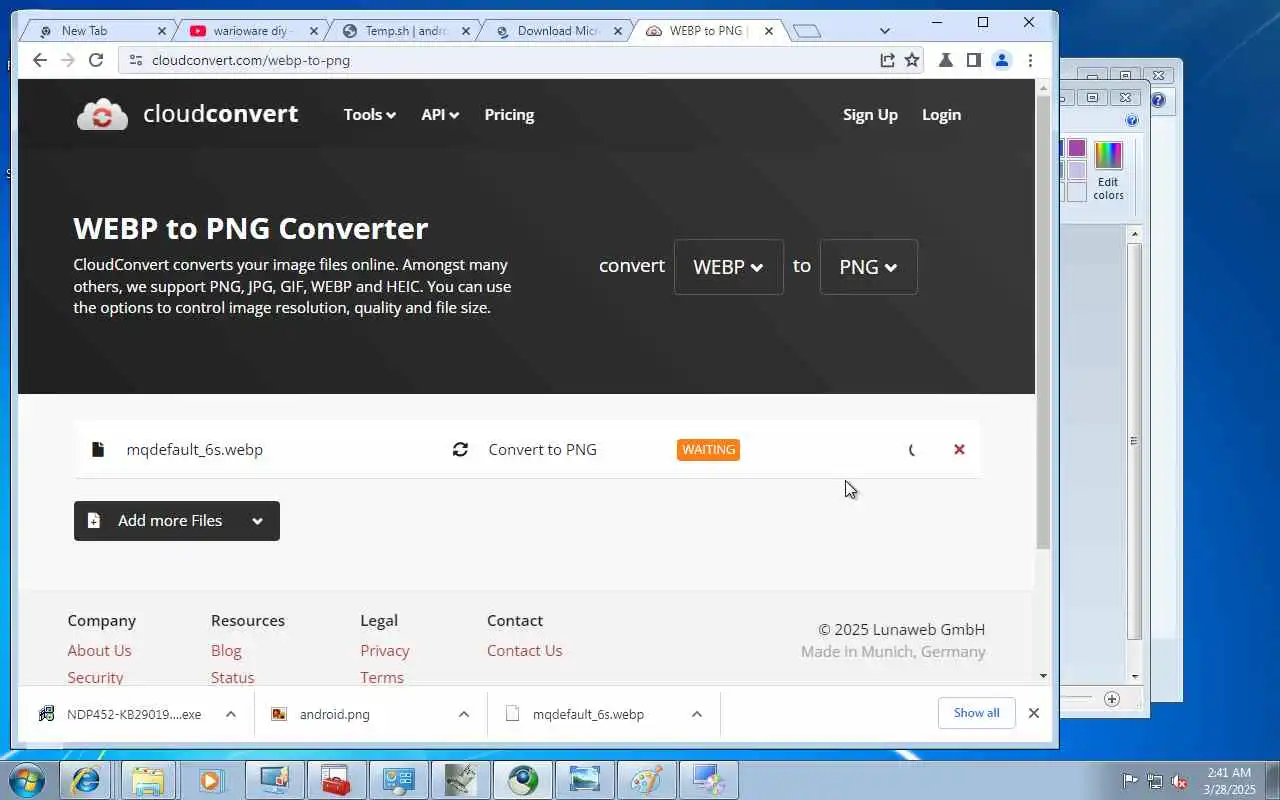Click Sign Up

[x=870, y=115]
